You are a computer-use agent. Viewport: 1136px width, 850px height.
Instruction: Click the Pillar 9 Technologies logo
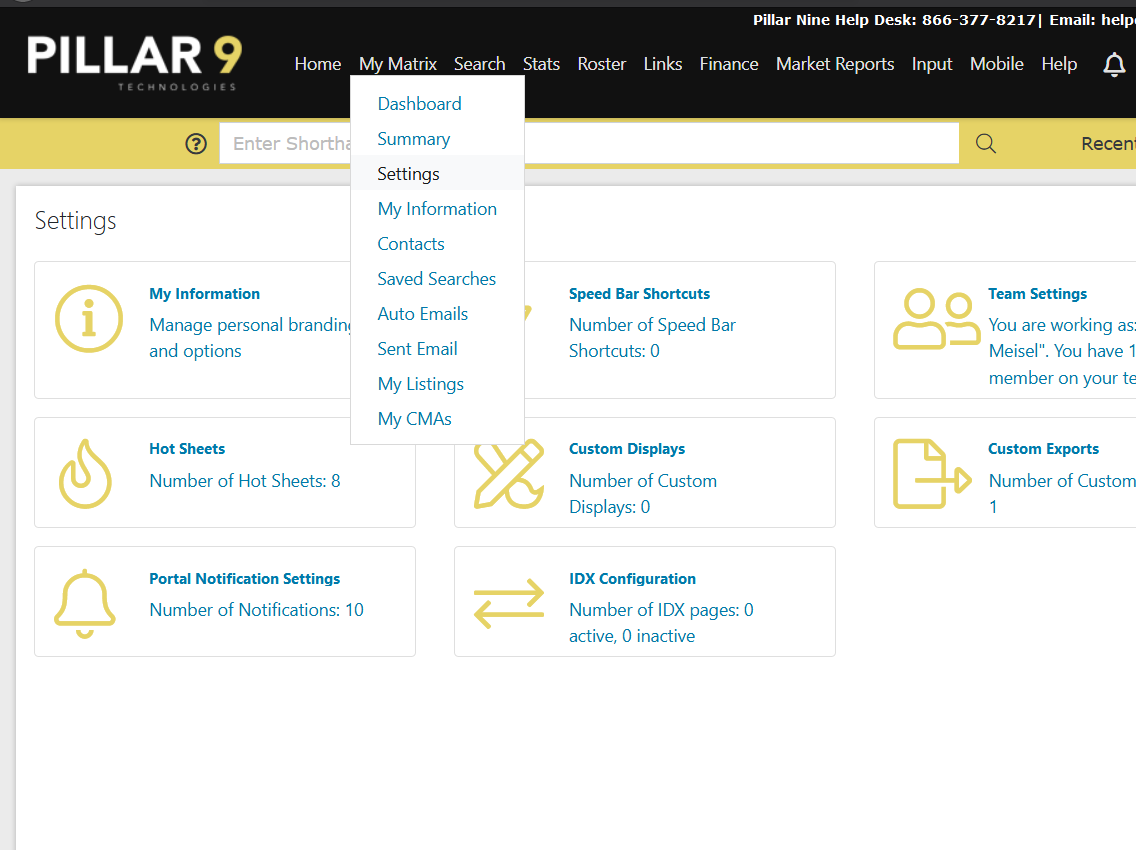tap(135, 62)
